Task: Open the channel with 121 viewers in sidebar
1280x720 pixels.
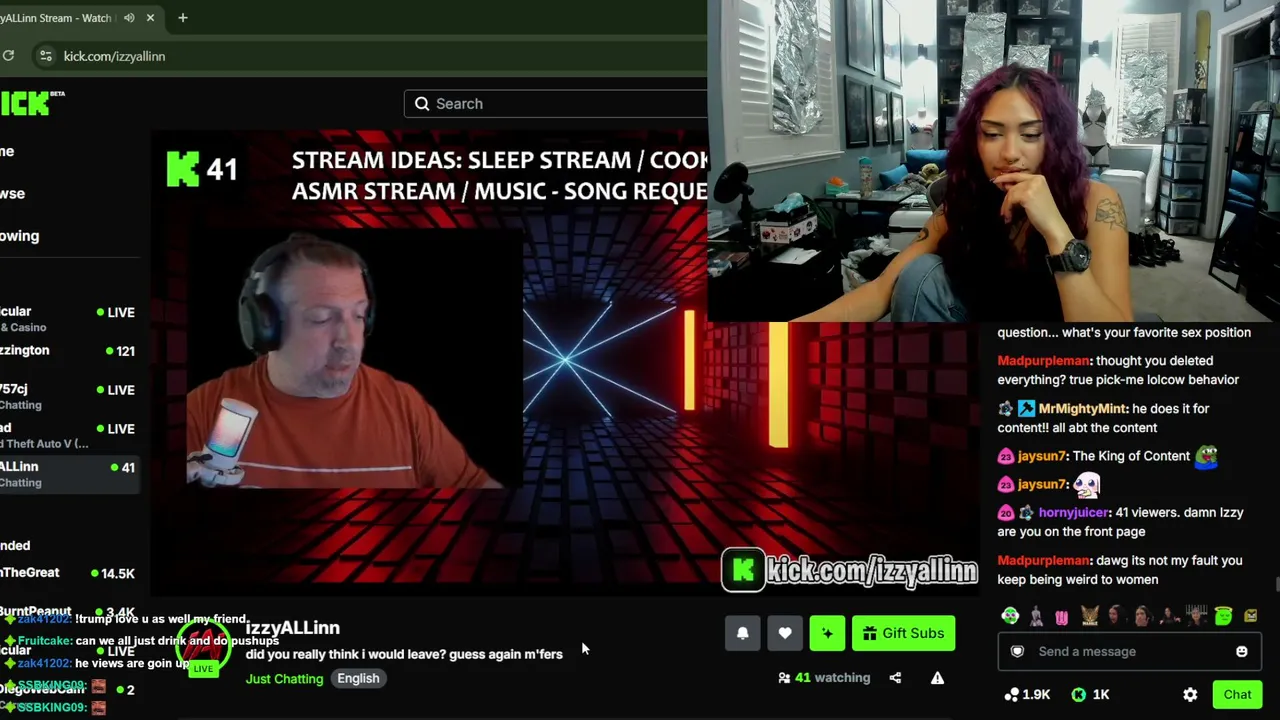Action: point(68,351)
